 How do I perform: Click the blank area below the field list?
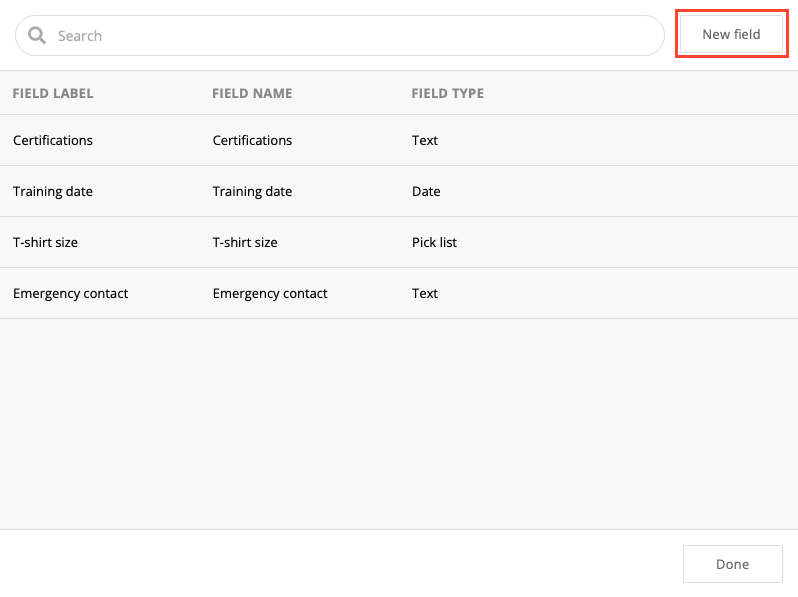click(x=400, y=420)
